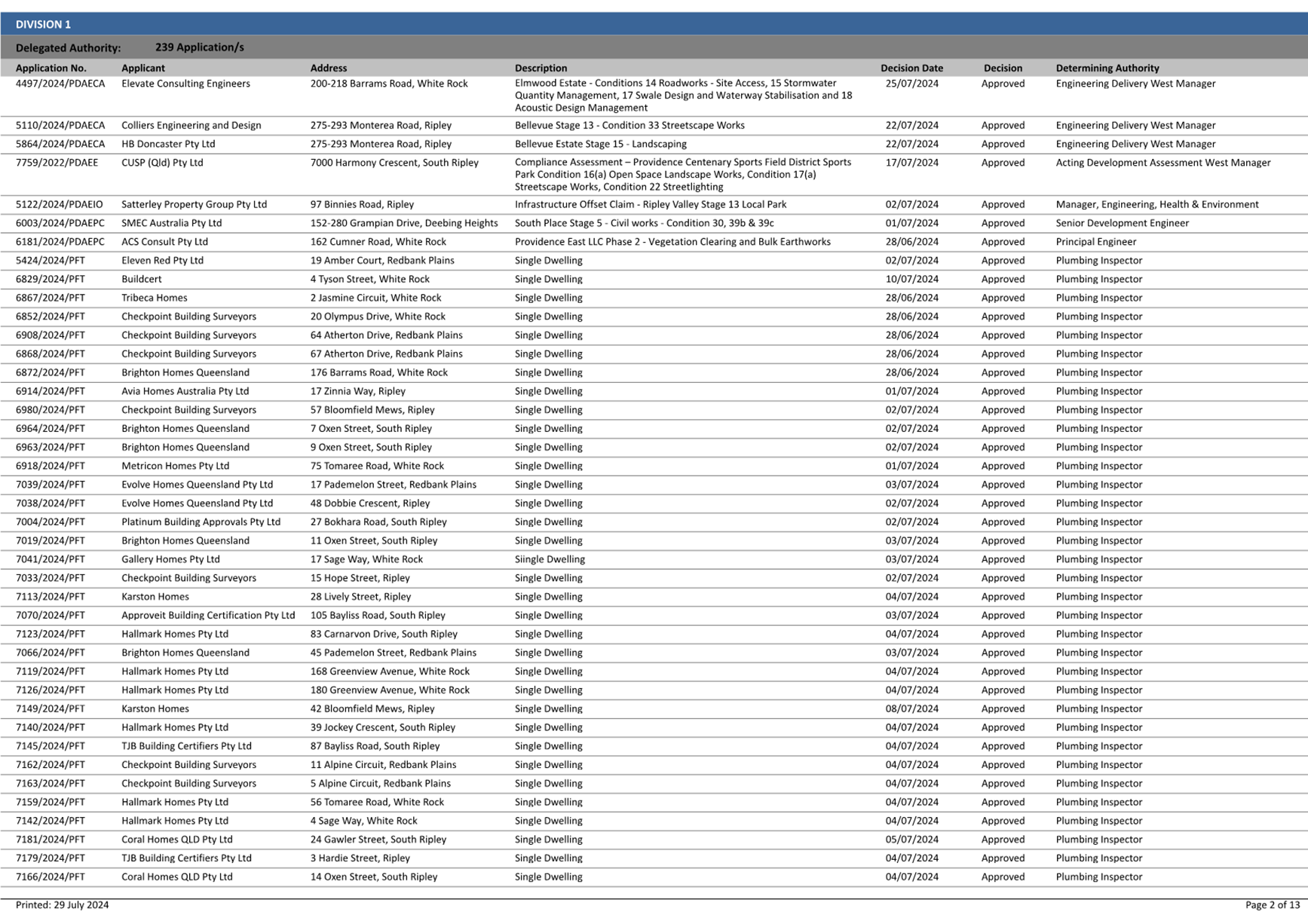Click the Gallery Homes Pty Ltd applicant

170,559
